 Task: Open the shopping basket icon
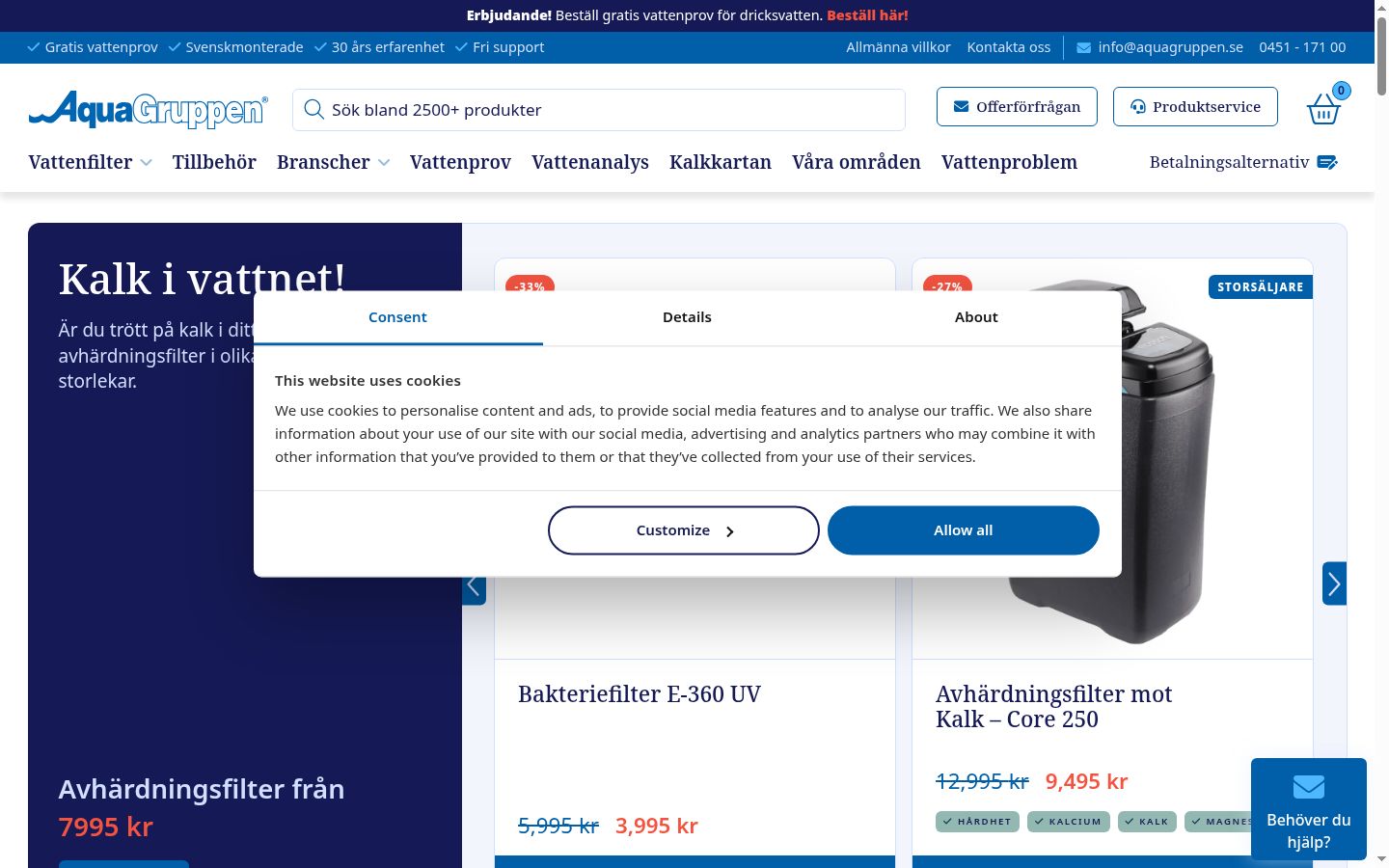[1322, 109]
